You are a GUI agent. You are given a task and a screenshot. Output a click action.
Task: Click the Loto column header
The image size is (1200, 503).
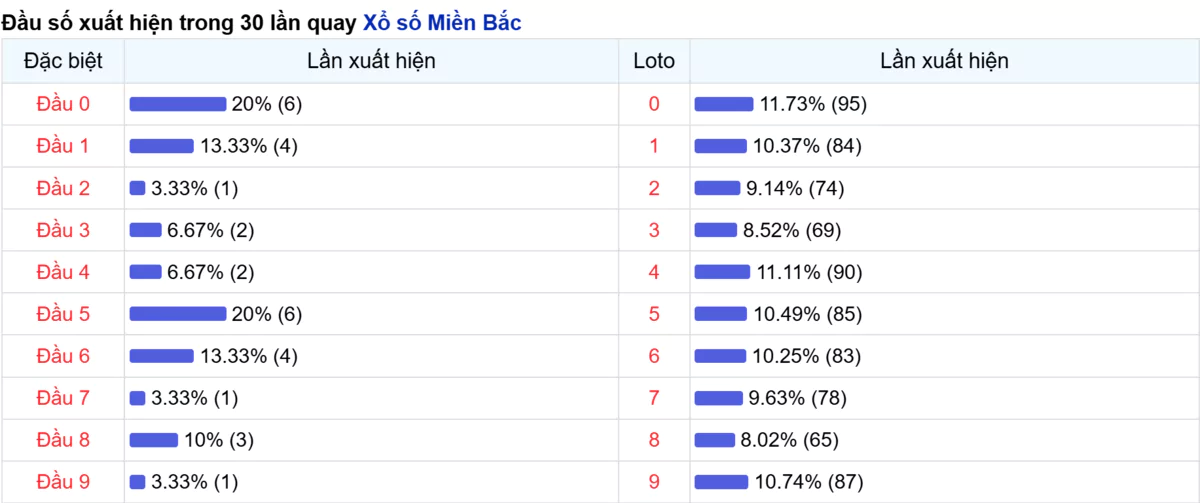click(654, 61)
